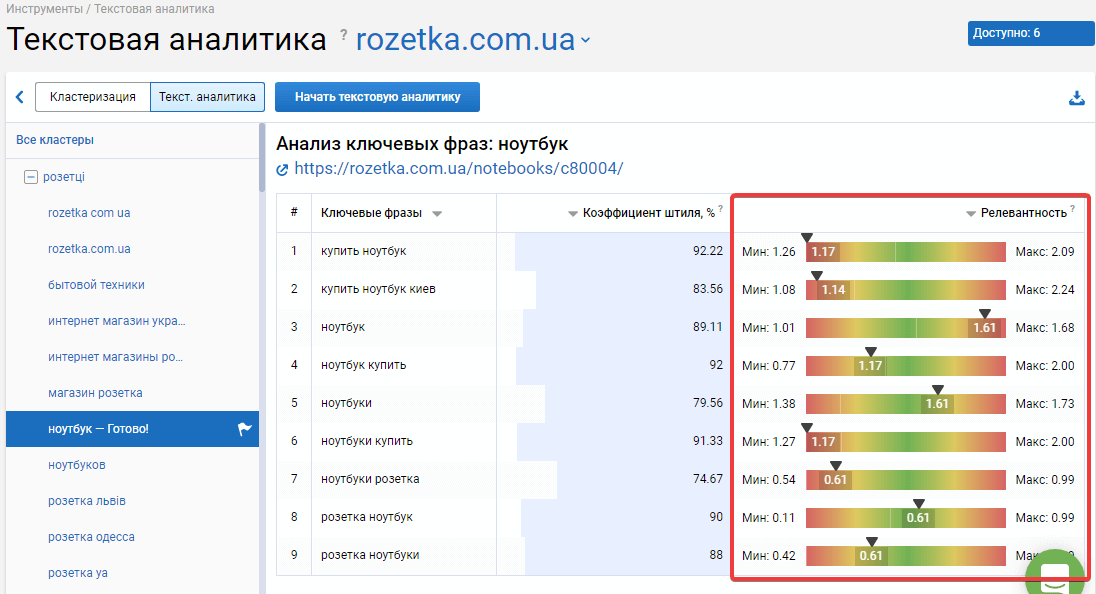Select the ноутбуков cluster
The width and height of the screenshot is (1096, 594).
point(76,465)
